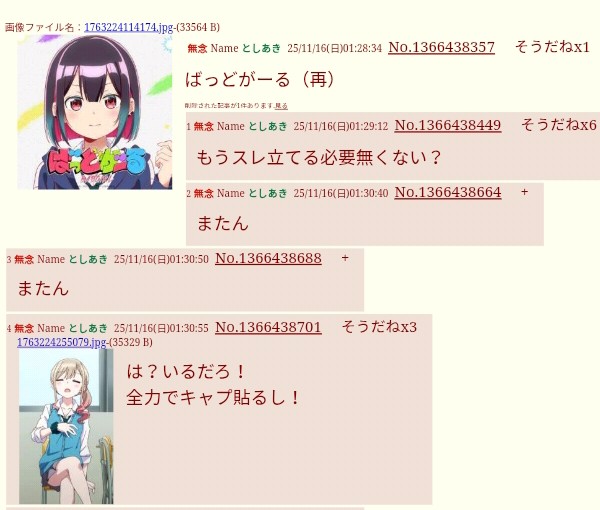Select the 無念 title on reply 1
Viewport: 600px width, 510px height.
click(204, 127)
